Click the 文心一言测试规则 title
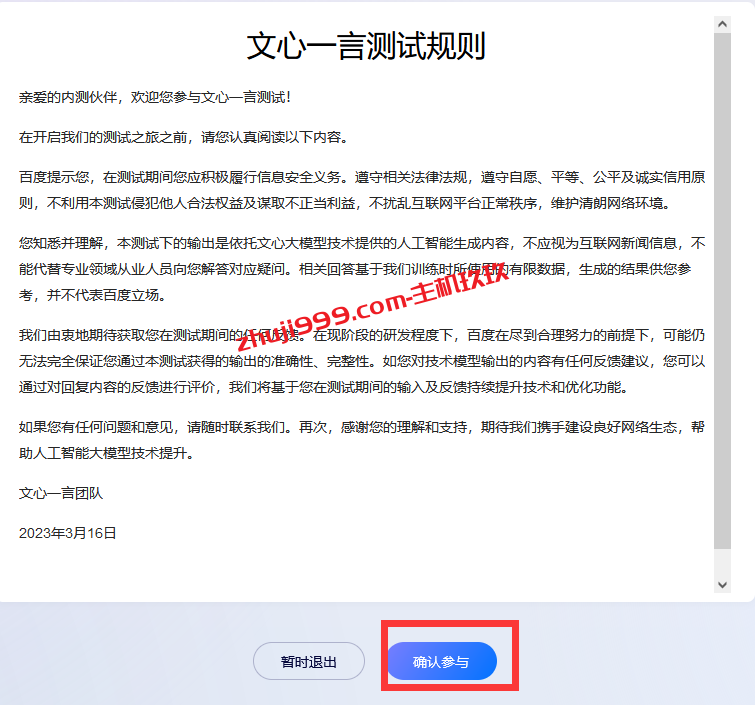The height and width of the screenshot is (705, 755). [366, 47]
